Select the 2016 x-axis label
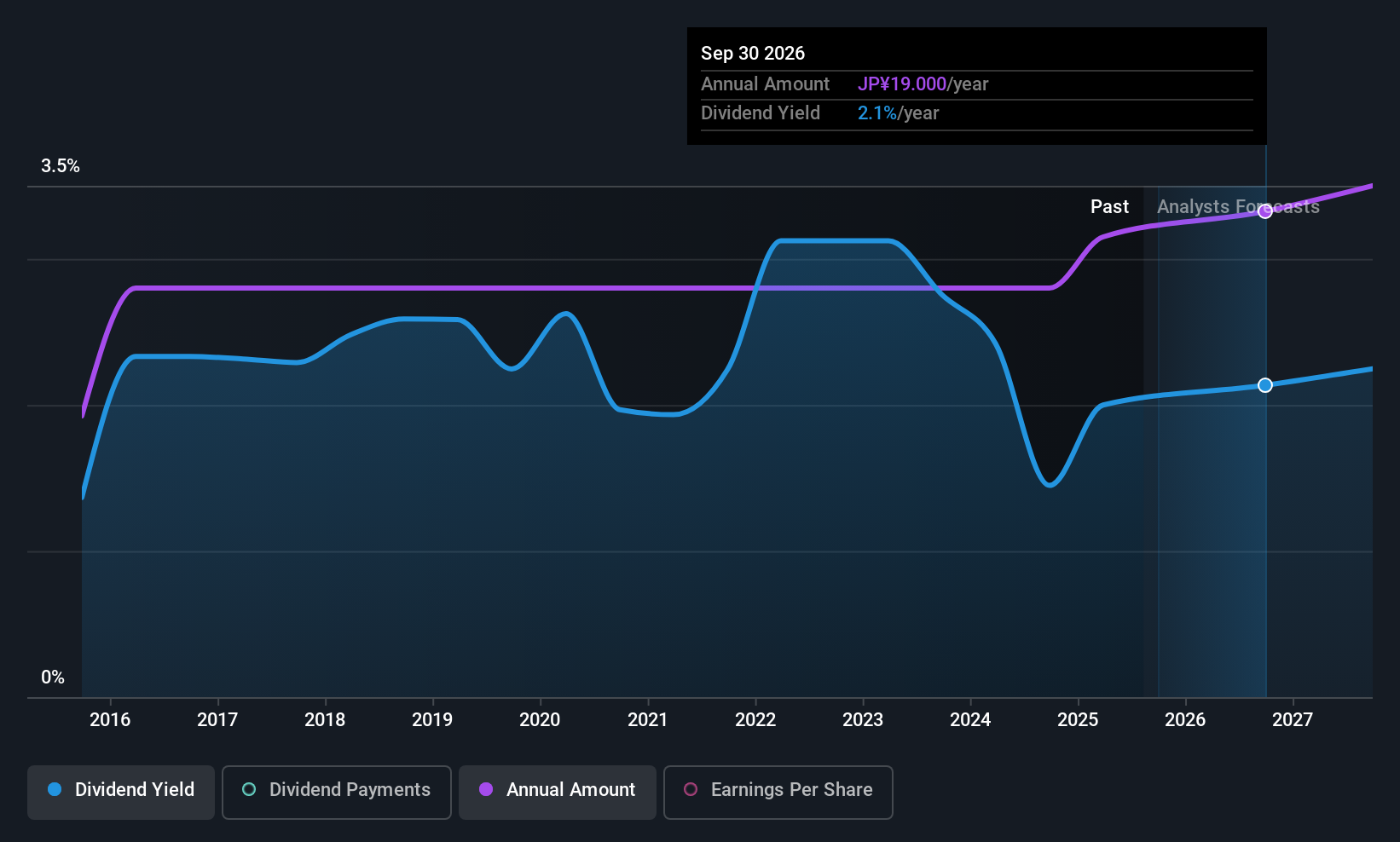Image resolution: width=1400 pixels, height=842 pixels. 110,720
